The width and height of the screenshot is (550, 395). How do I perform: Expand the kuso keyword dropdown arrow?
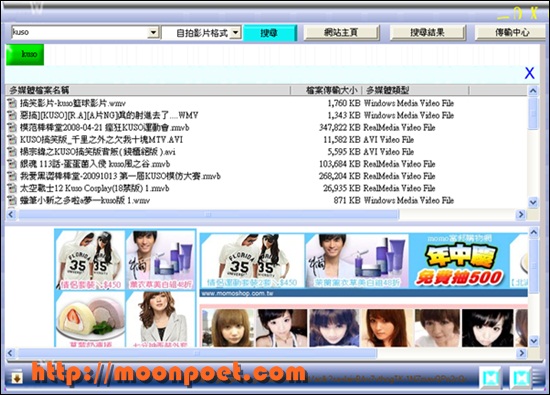coord(153,33)
